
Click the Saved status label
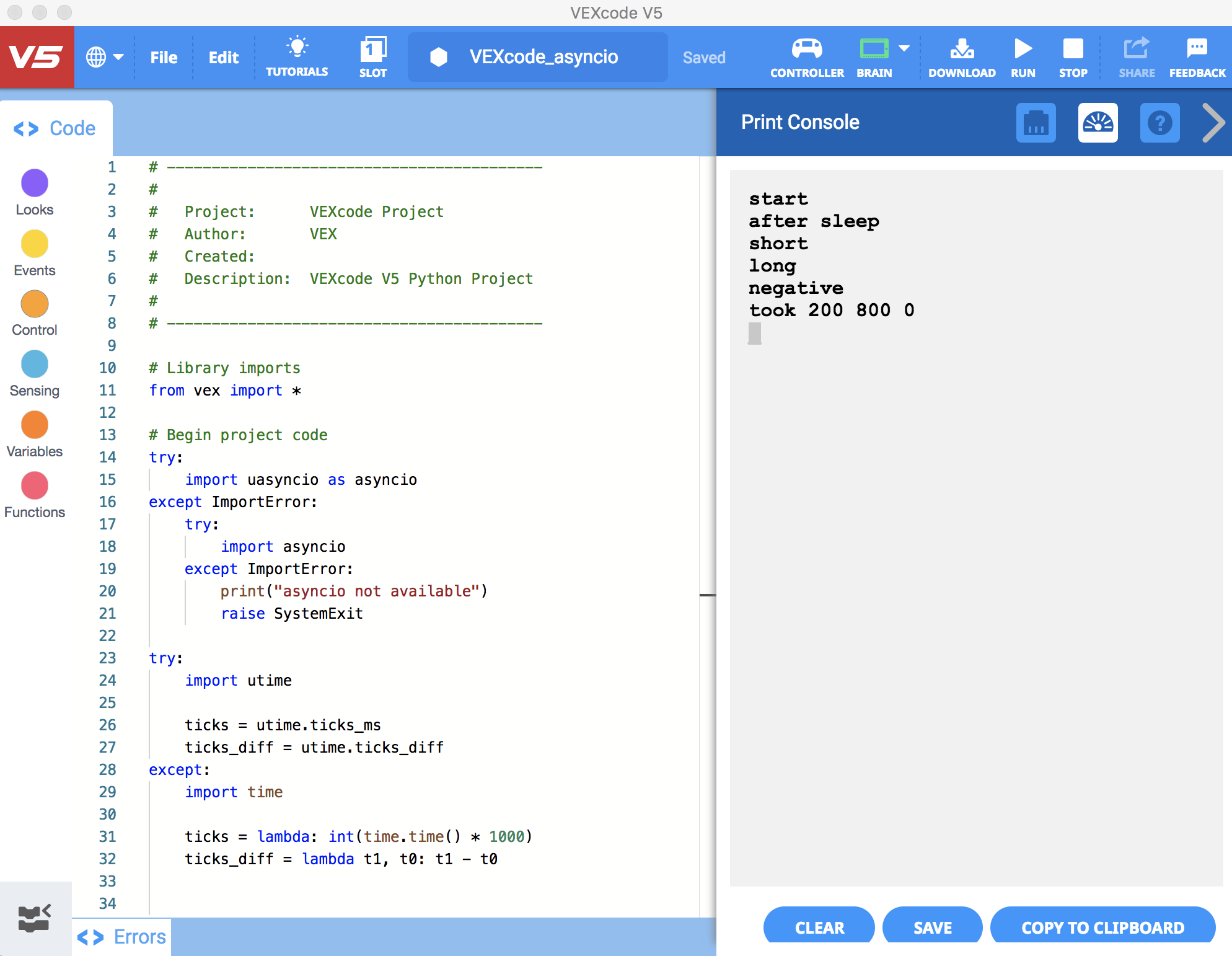click(704, 58)
